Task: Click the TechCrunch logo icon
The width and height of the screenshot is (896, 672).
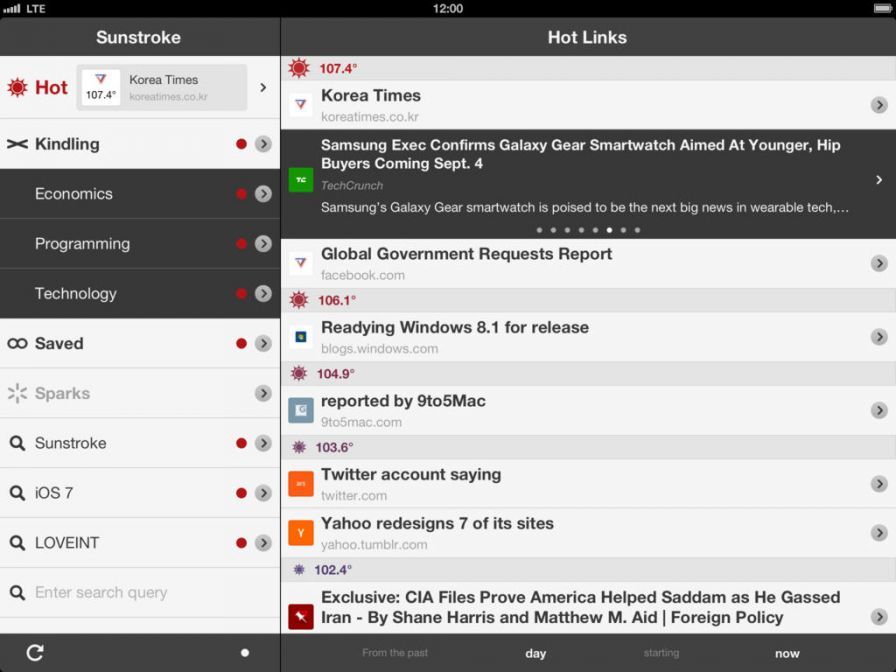Action: (301, 180)
